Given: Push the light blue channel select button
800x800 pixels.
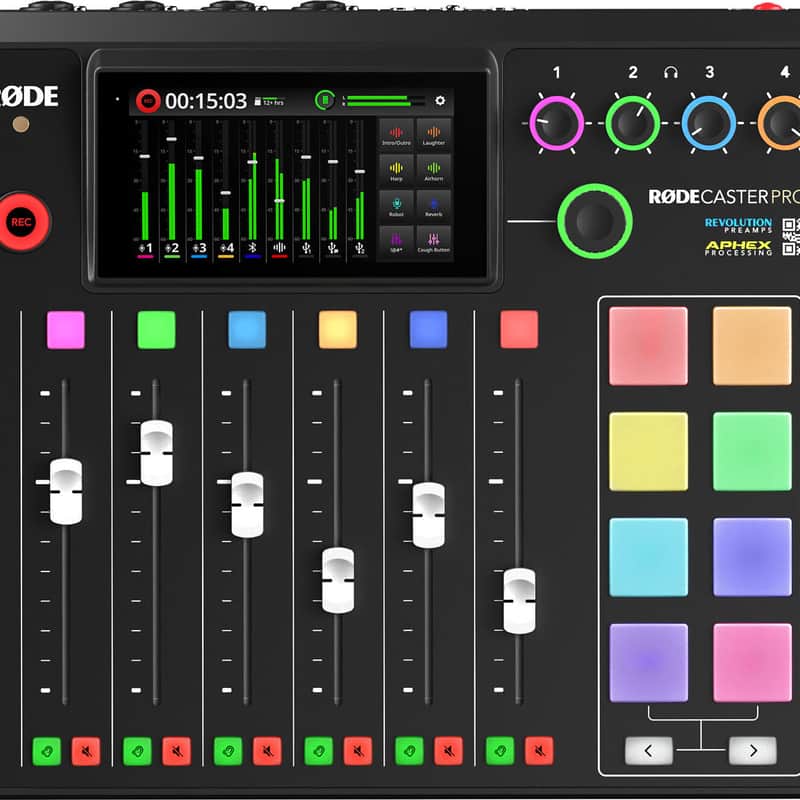Looking at the screenshot, I should (x=247, y=330).
